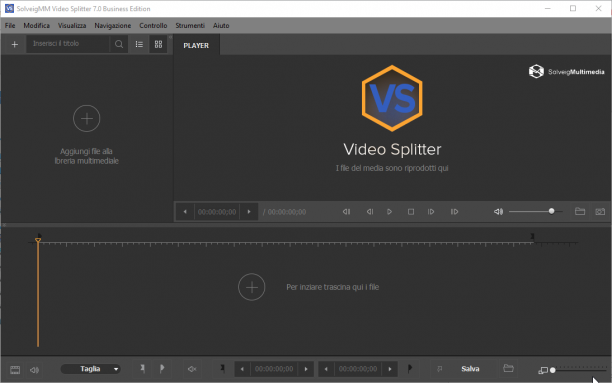Open the Controllo menu
This screenshot has height=383, width=612.
(x=153, y=26)
